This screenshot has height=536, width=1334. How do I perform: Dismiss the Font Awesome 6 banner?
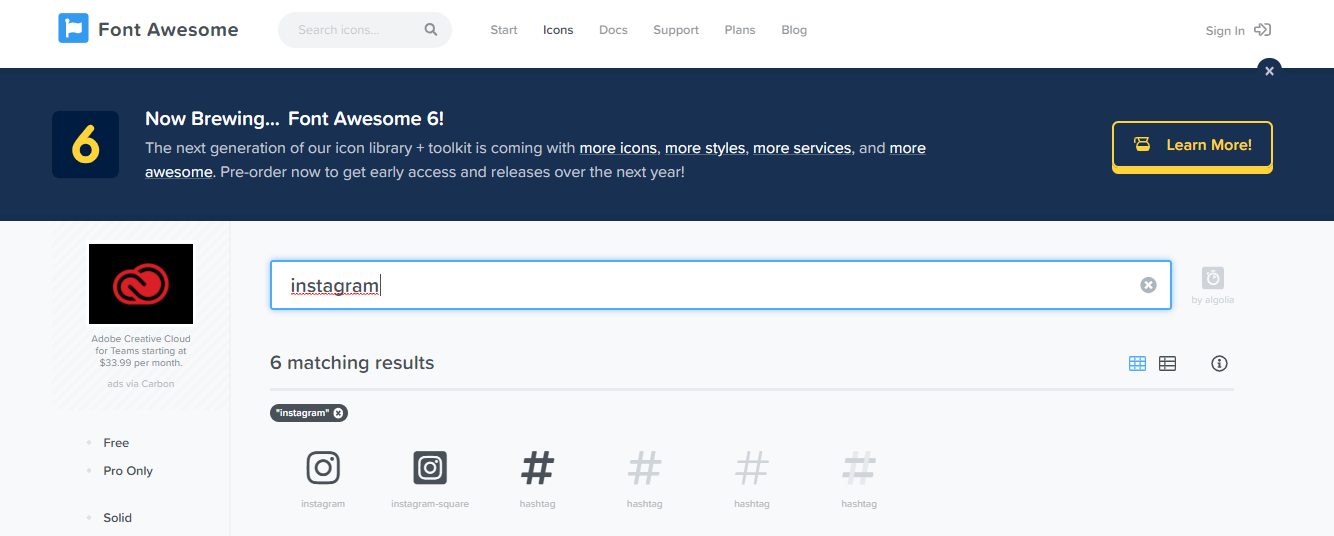[x=1269, y=71]
